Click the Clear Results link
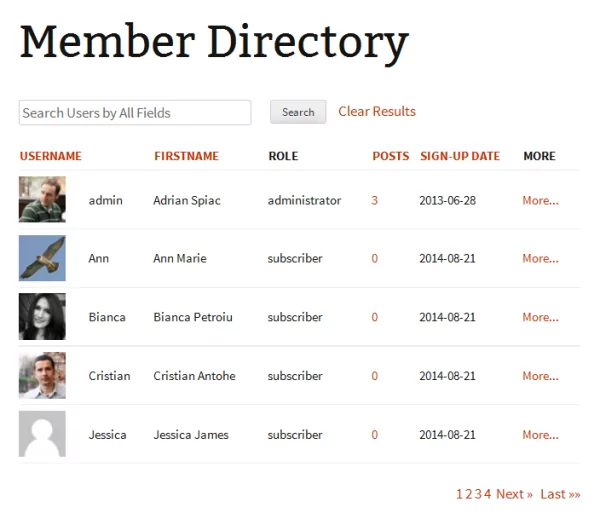Screen dimensions: 600x513 [x=377, y=112]
